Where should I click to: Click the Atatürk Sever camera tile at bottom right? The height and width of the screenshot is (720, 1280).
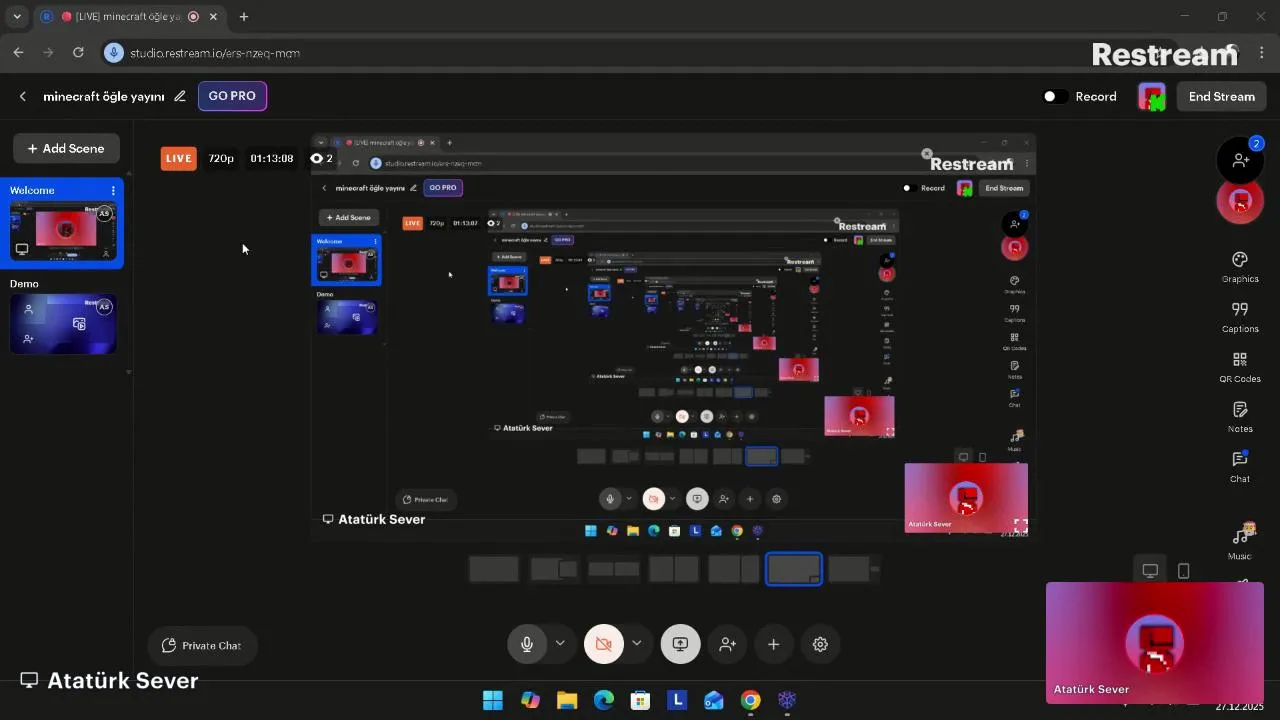click(1155, 642)
